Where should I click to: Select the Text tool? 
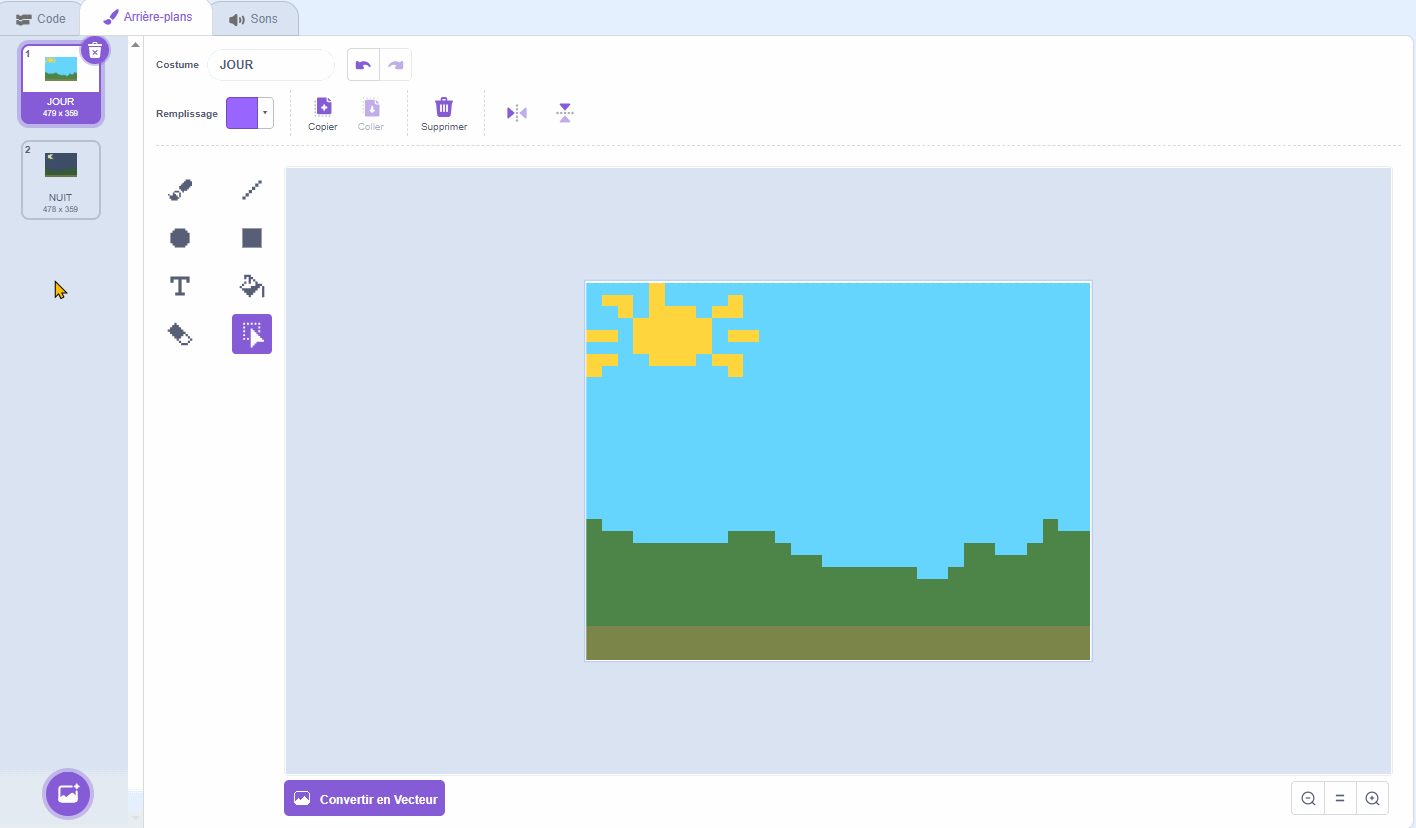click(180, 285)
